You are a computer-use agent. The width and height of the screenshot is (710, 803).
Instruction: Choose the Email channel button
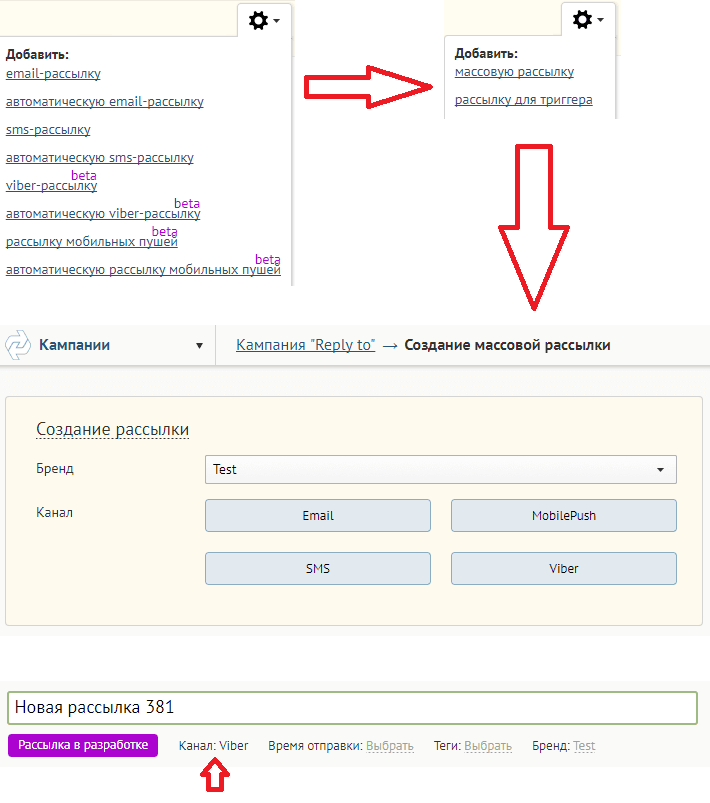click(318, 516)
